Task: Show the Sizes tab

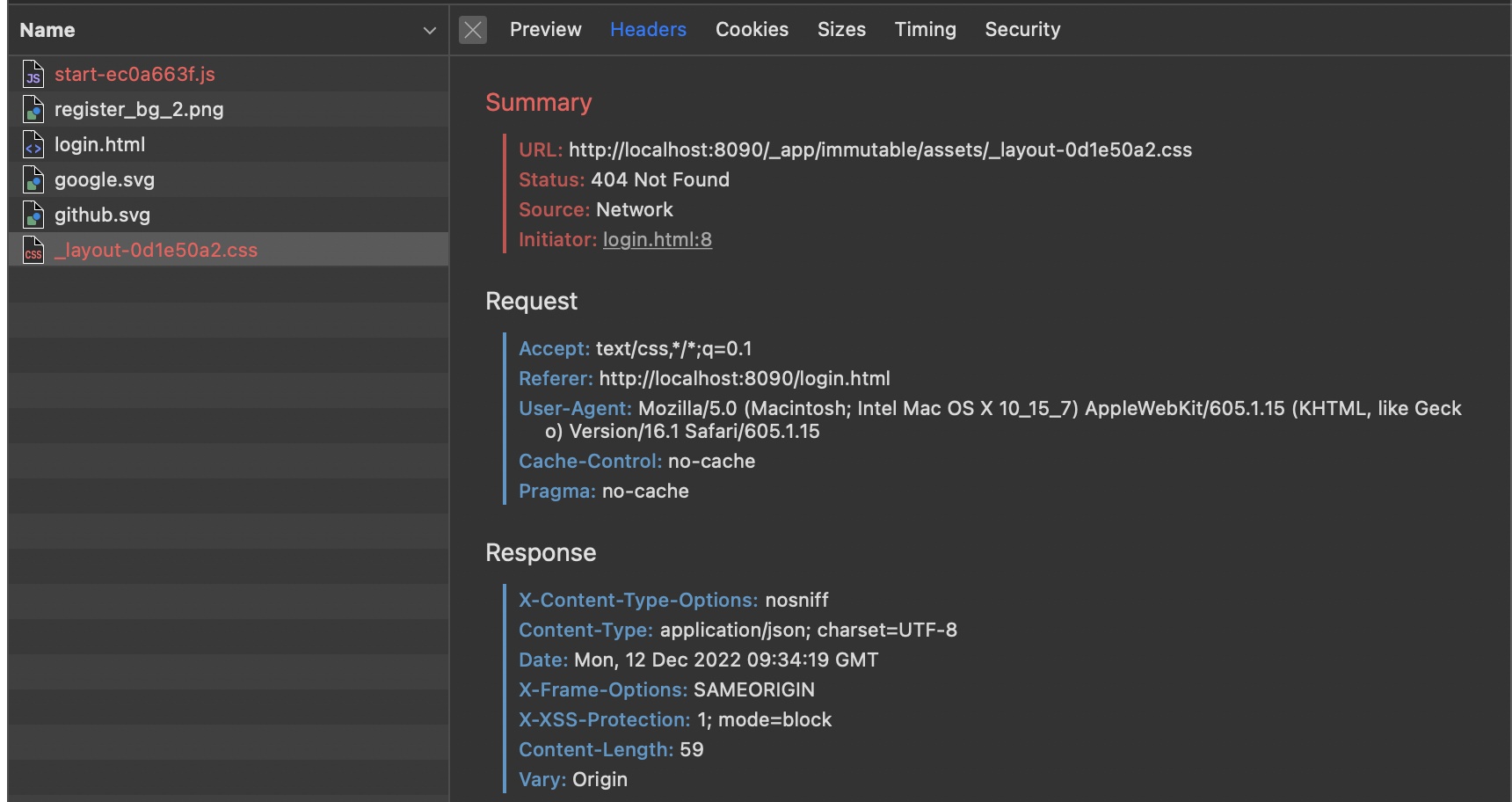Action: (841, 30)
